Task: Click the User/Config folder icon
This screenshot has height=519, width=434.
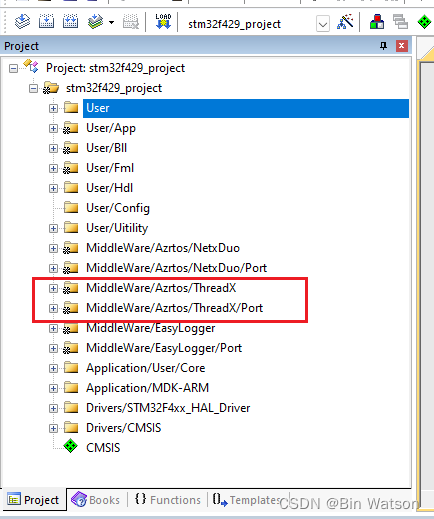Action: tap(71, 207)
